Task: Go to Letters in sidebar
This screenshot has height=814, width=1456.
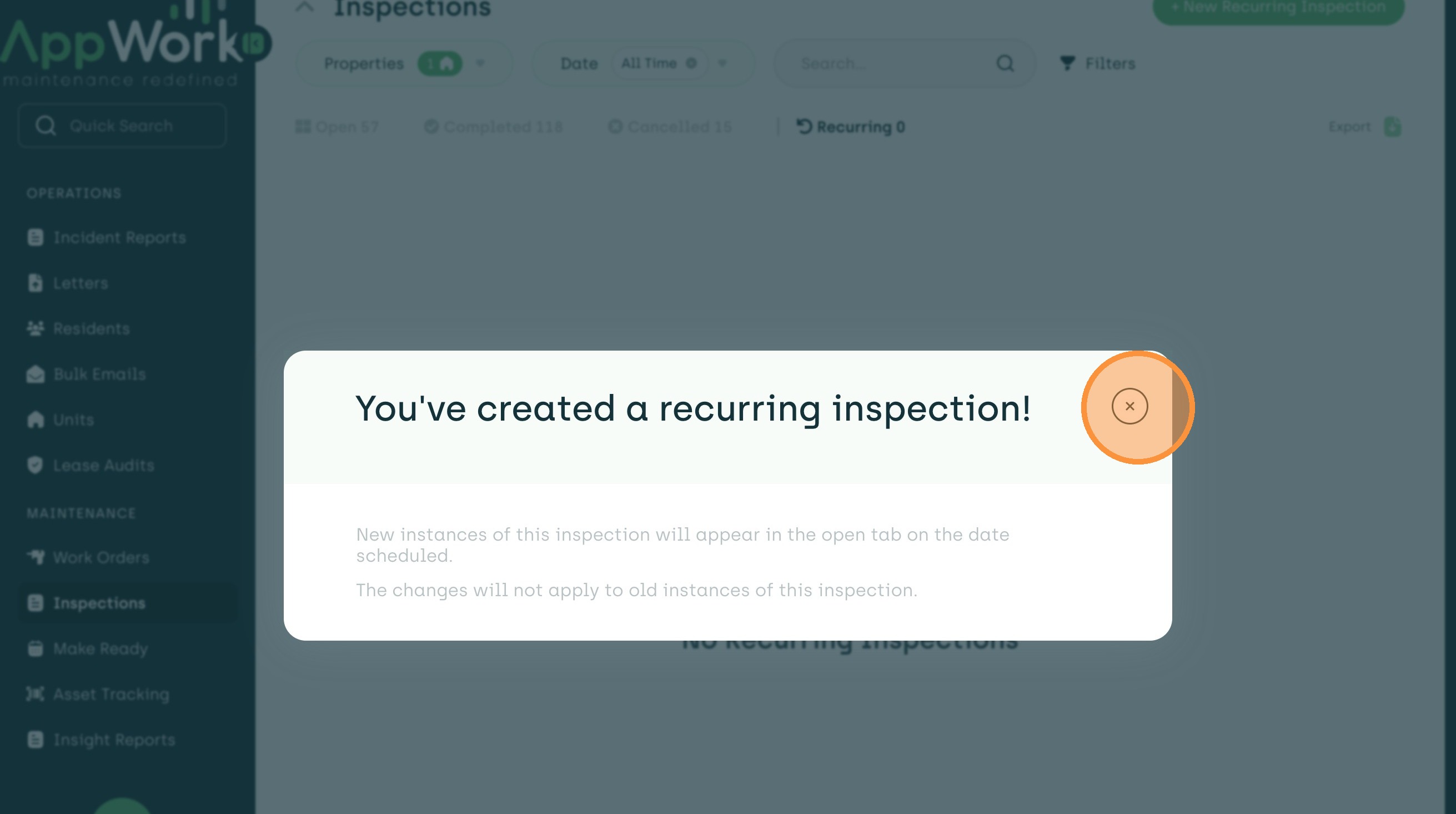Action: coord(81,283)
